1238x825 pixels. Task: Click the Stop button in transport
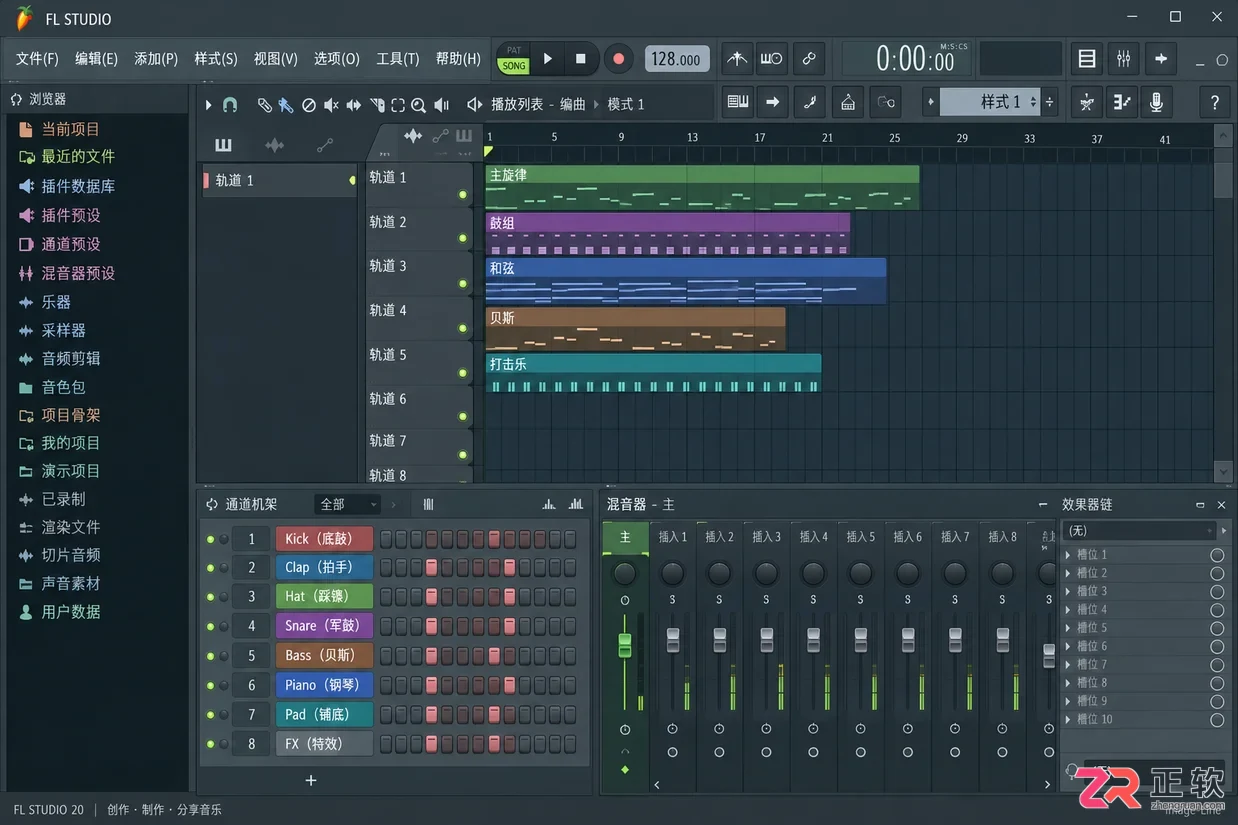(x=580, y=59)
